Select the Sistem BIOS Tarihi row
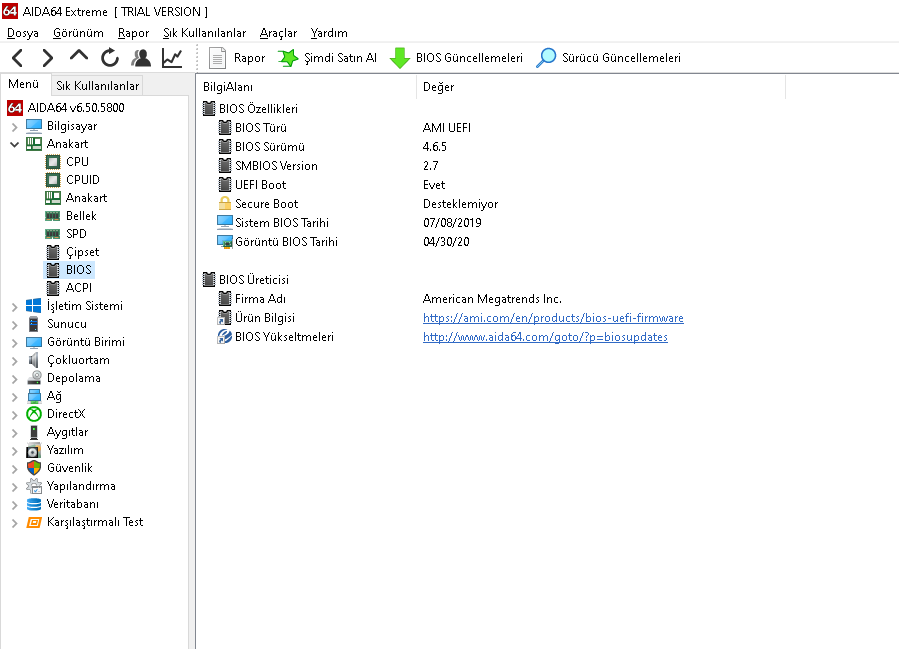The image size is (899, 649). coord(493,223)
